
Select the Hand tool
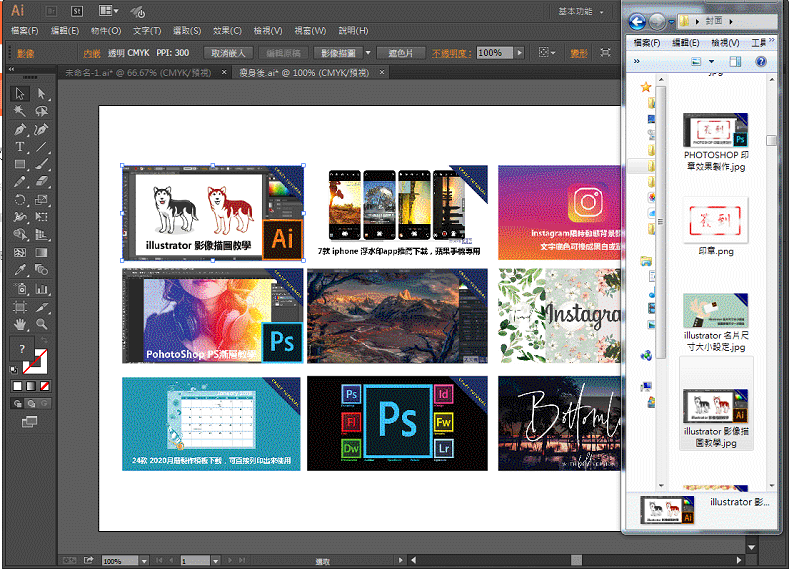20,324
